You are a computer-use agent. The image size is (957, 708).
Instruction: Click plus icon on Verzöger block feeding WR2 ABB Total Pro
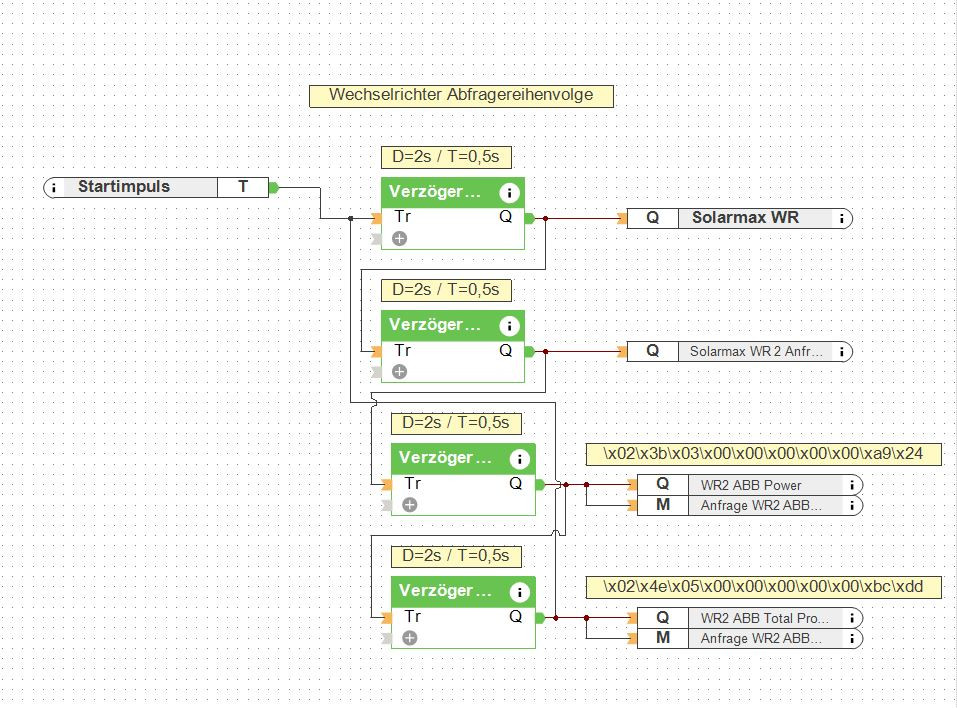410,638
